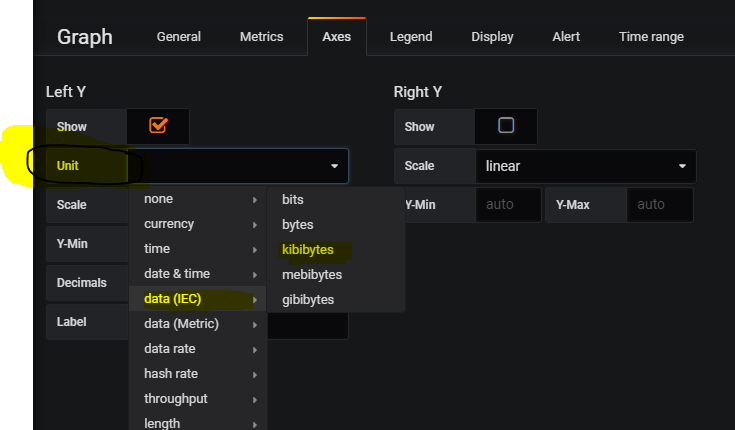
Task: Select kibibytes unit option
Action: point(308,250)
